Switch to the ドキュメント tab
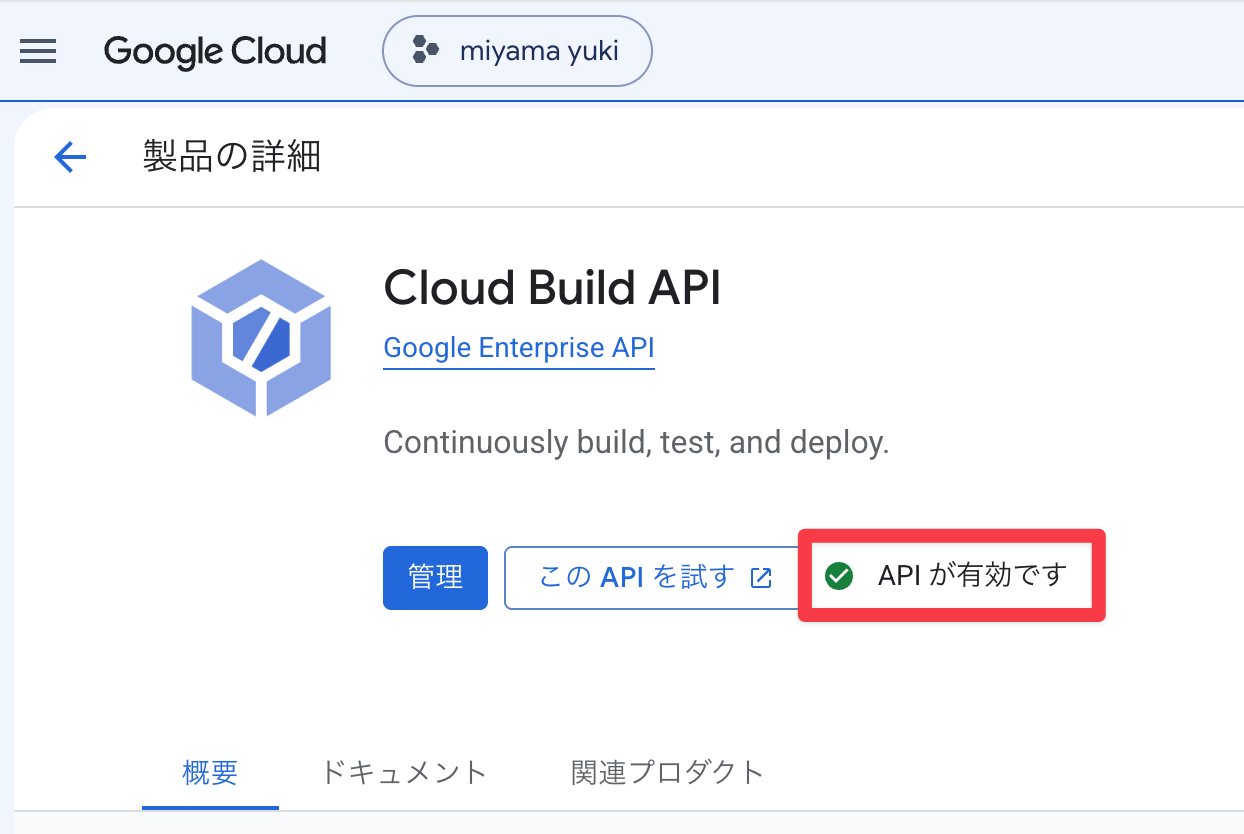This screenshot has width=1244, height=834. (x=404, y=772)
